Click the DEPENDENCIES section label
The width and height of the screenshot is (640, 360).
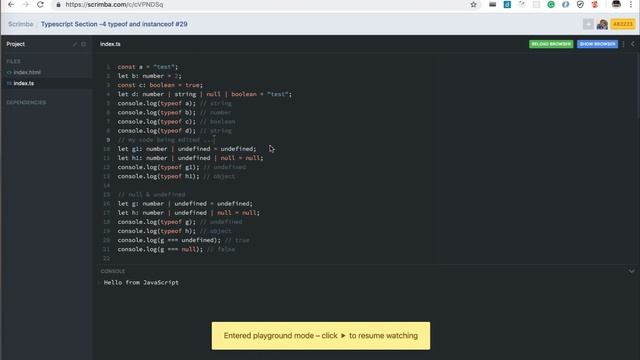pos(26,102)
